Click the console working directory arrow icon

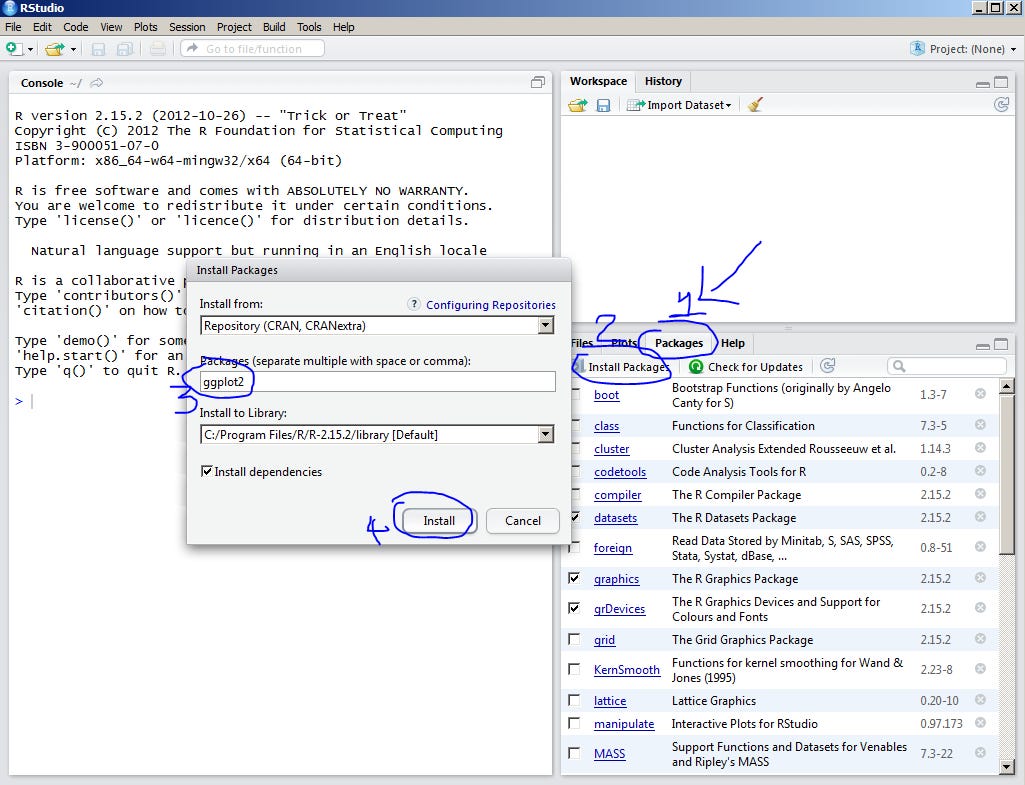tap(97, 83)
